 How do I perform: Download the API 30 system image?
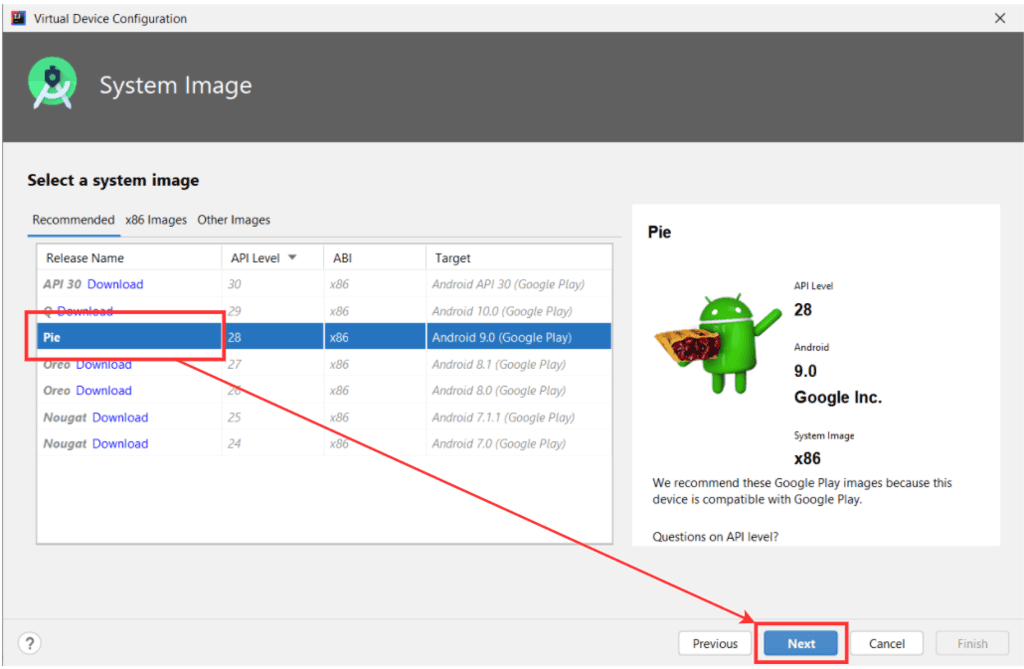point(114,284)
